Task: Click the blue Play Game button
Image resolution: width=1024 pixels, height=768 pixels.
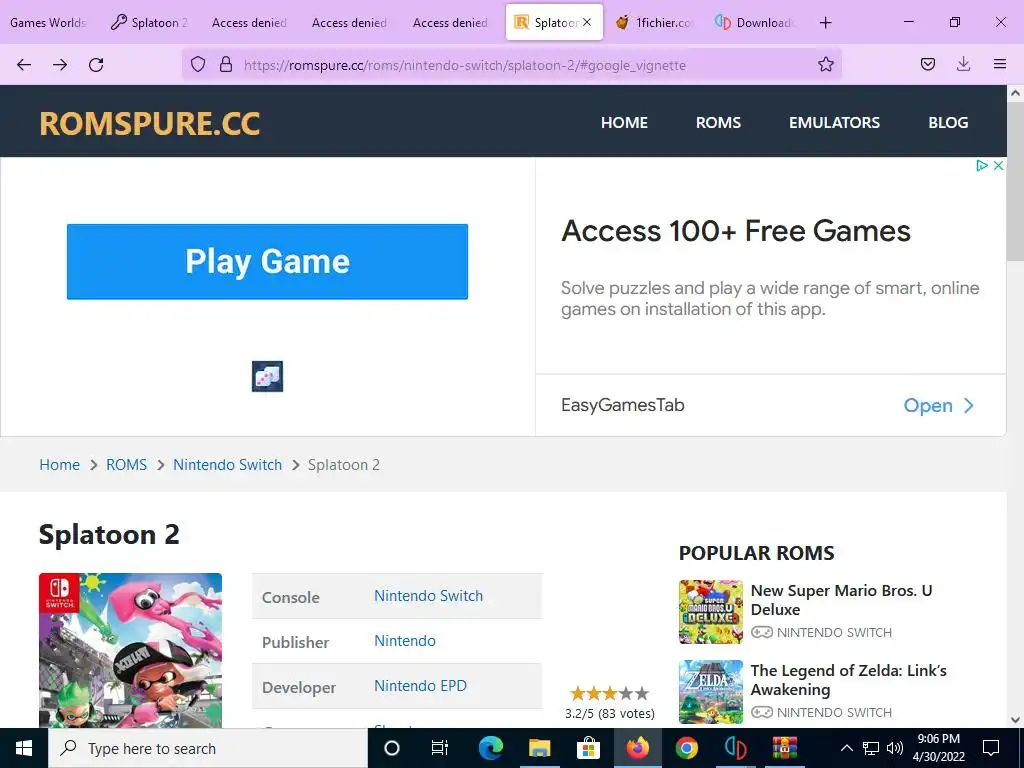Action: (267, 261)
